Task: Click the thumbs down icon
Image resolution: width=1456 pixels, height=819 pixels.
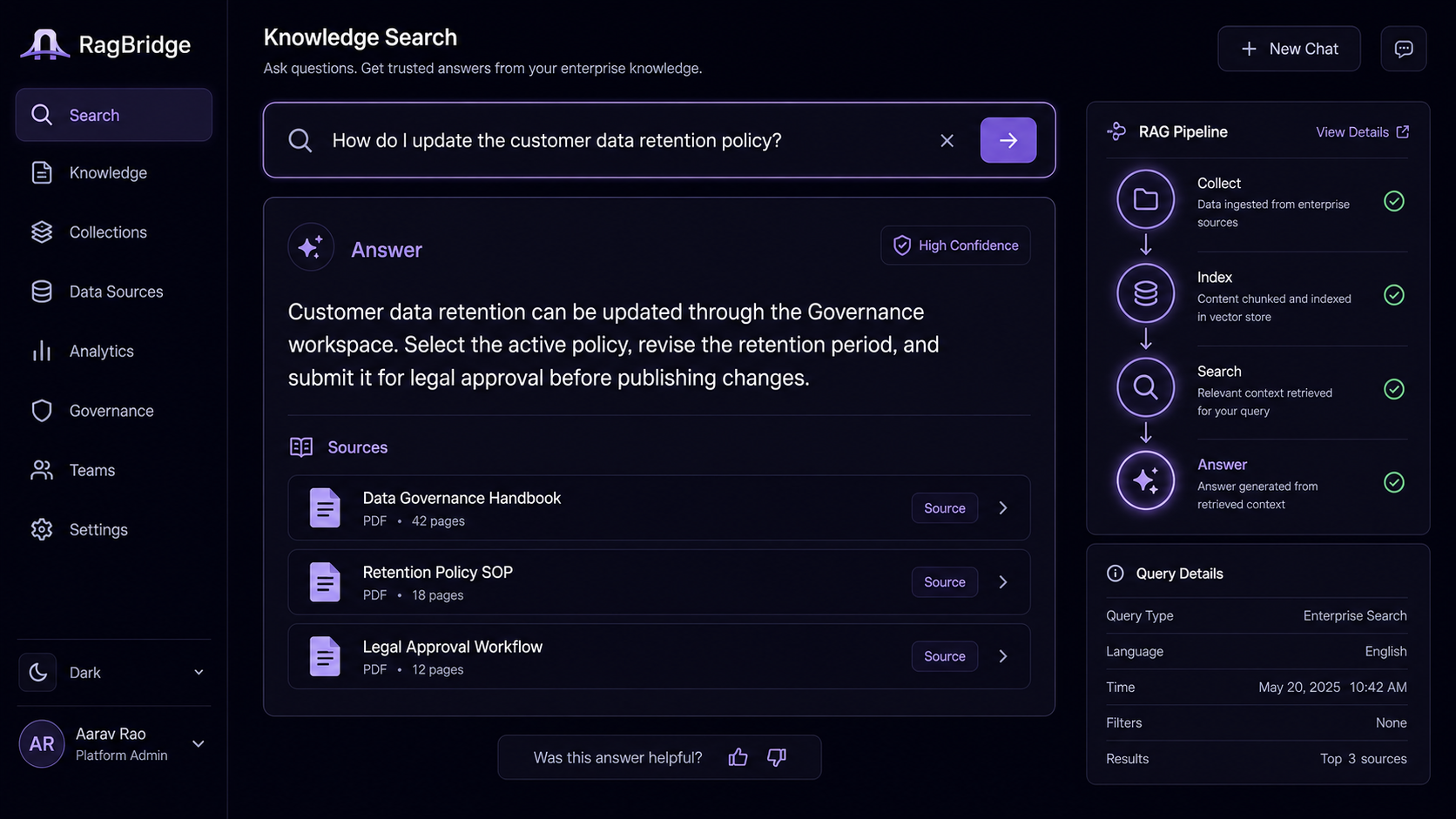Action: point(777,757)
